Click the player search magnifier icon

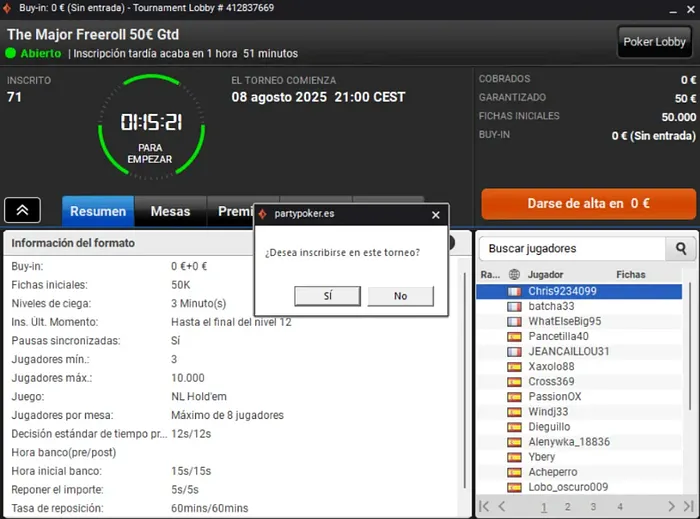point(680,249)
